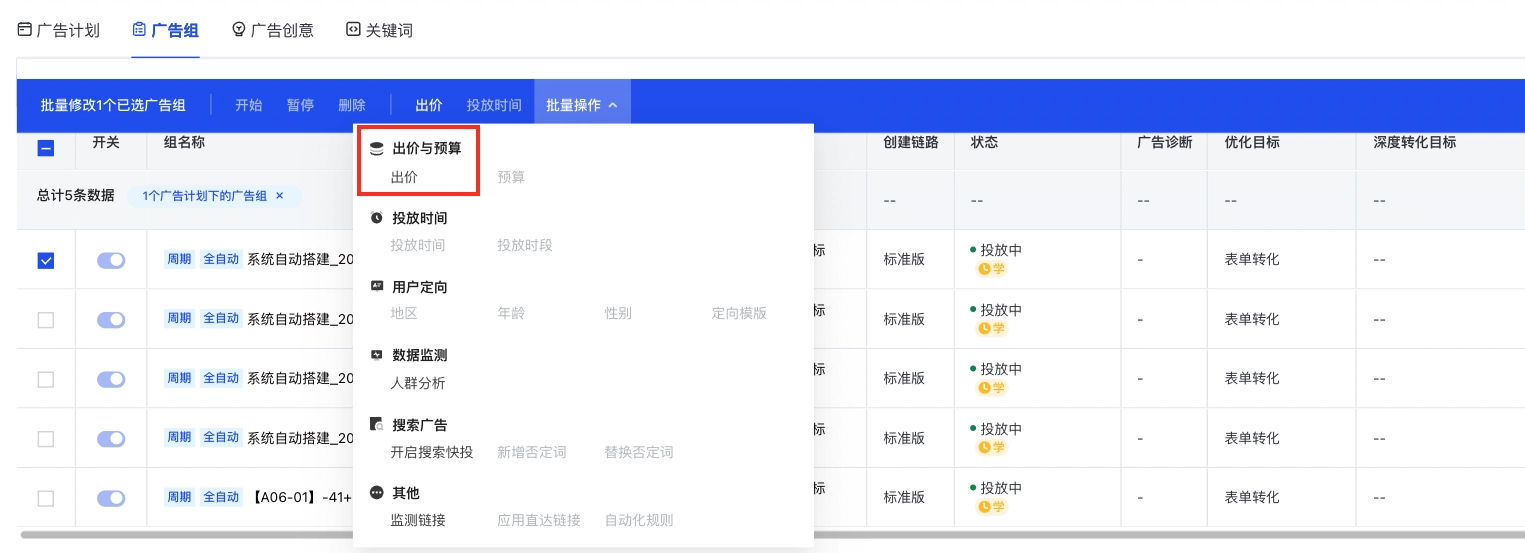1525x553 pixels.
Task: Click the 数据监测 section icon
Action: tap(377, 355)
